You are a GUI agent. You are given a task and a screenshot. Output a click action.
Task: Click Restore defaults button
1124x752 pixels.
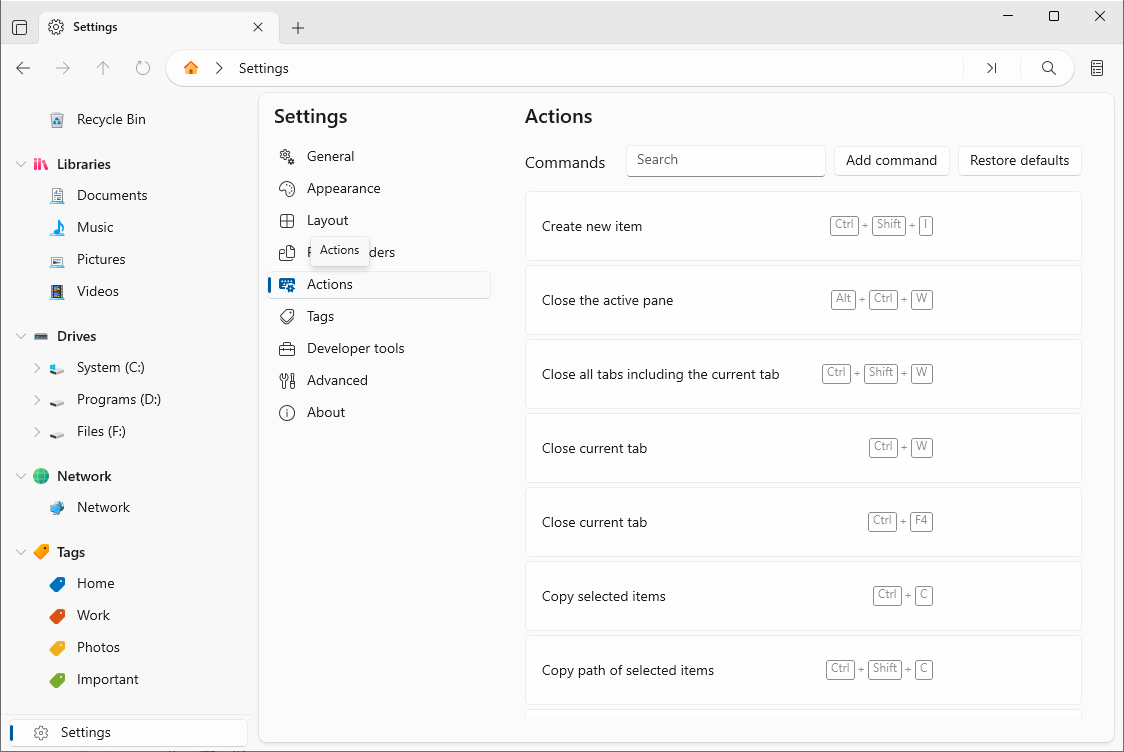1019,161
